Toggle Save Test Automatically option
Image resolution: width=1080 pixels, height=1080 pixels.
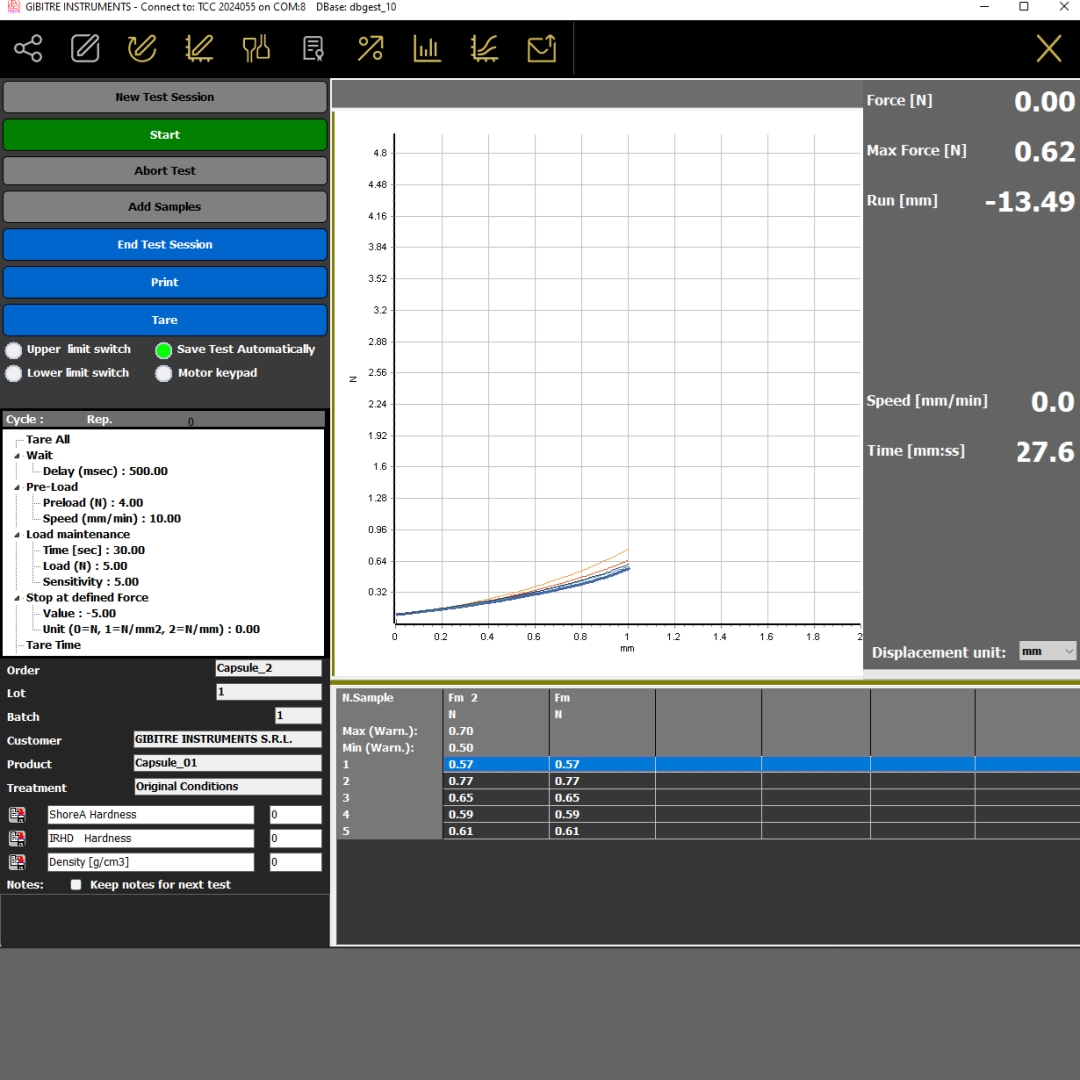point(164,350)
